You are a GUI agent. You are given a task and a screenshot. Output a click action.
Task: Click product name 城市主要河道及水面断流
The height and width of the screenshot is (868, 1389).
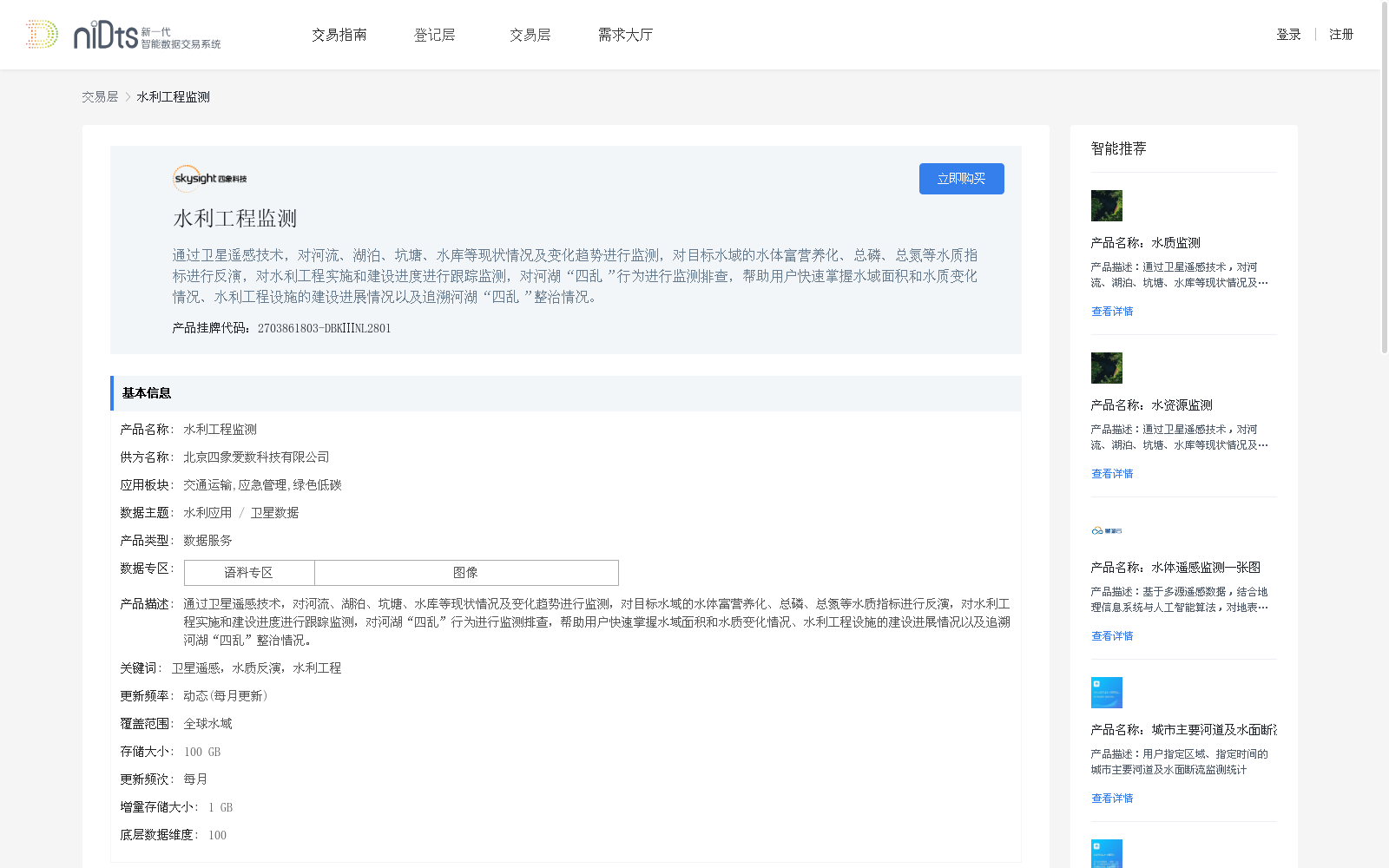1214,730
